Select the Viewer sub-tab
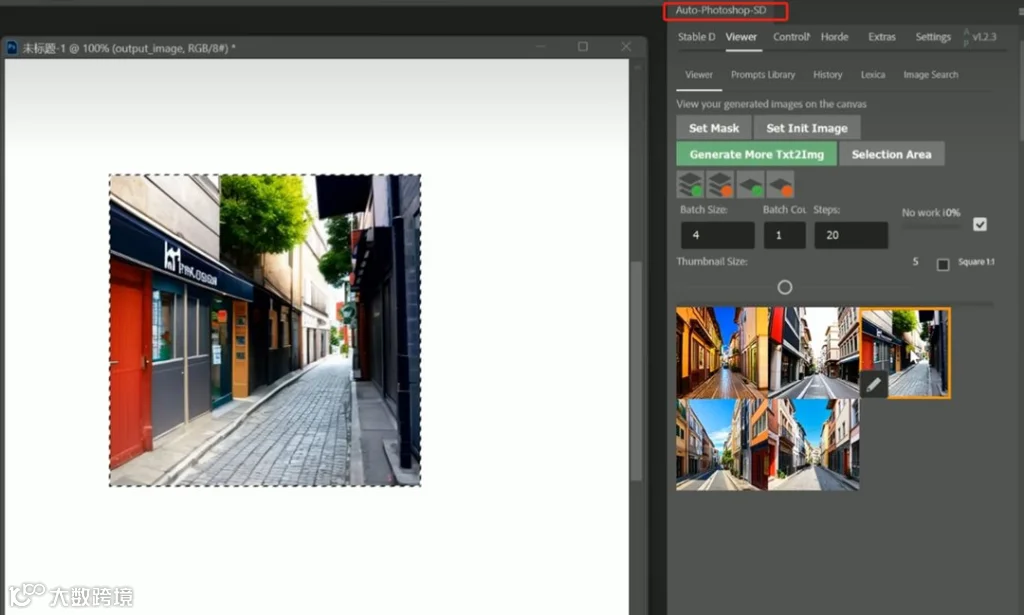The image size is (1024, 615). (x=699, y=75)
